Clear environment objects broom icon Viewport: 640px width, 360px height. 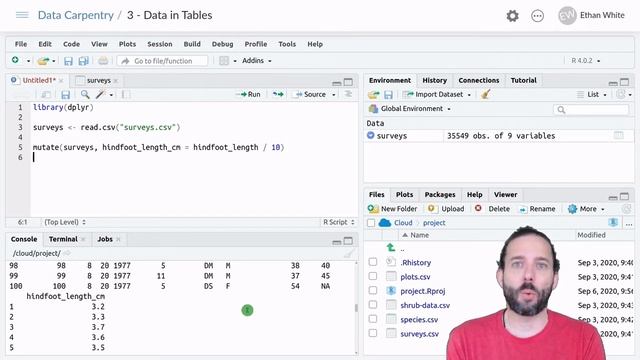pyautogui.click(x=485, y=95)
